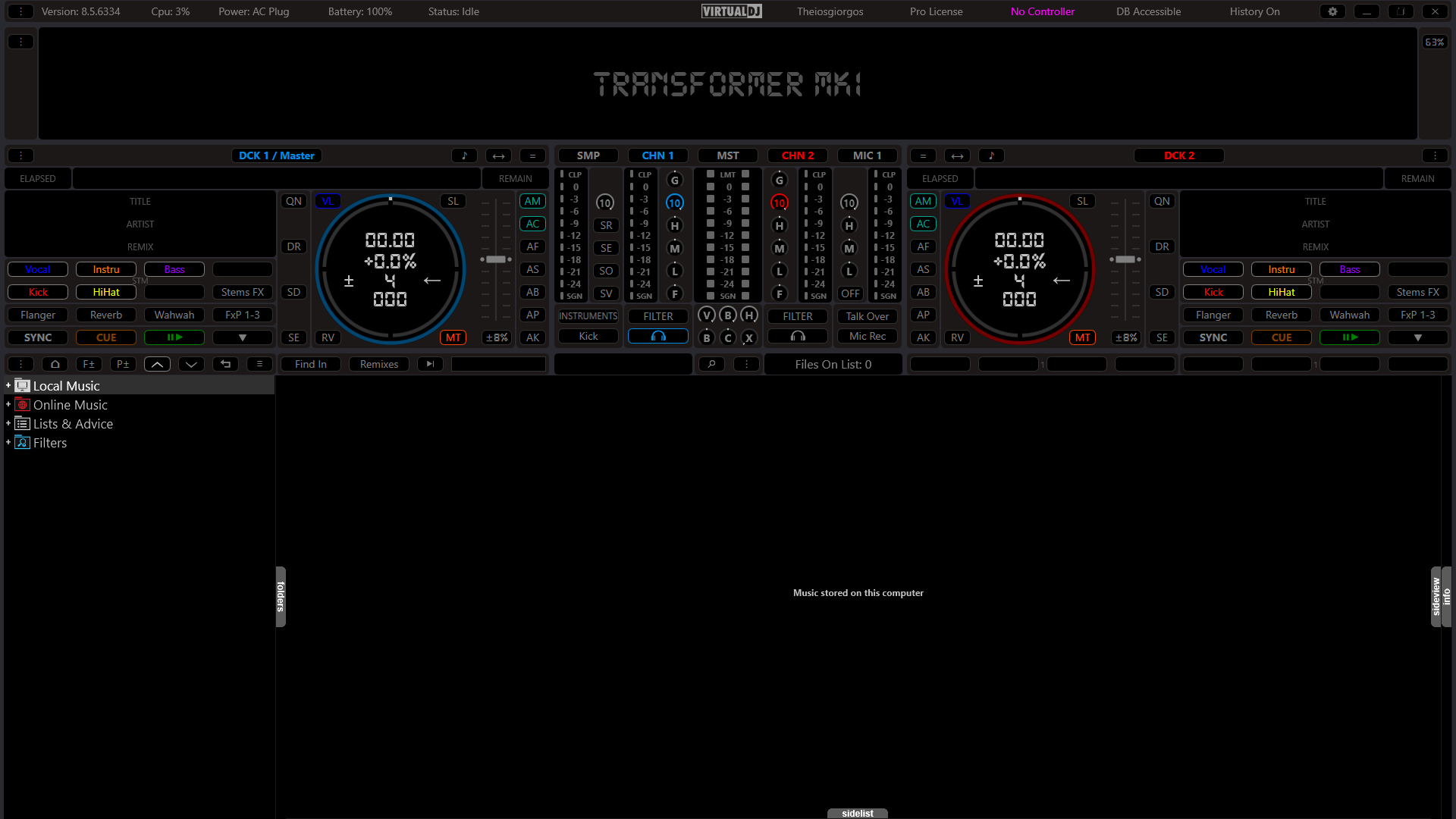Screen dimensions: 1456x819
Task: Toggle CHN 1 headphone cue button
Action: (658, 336)
